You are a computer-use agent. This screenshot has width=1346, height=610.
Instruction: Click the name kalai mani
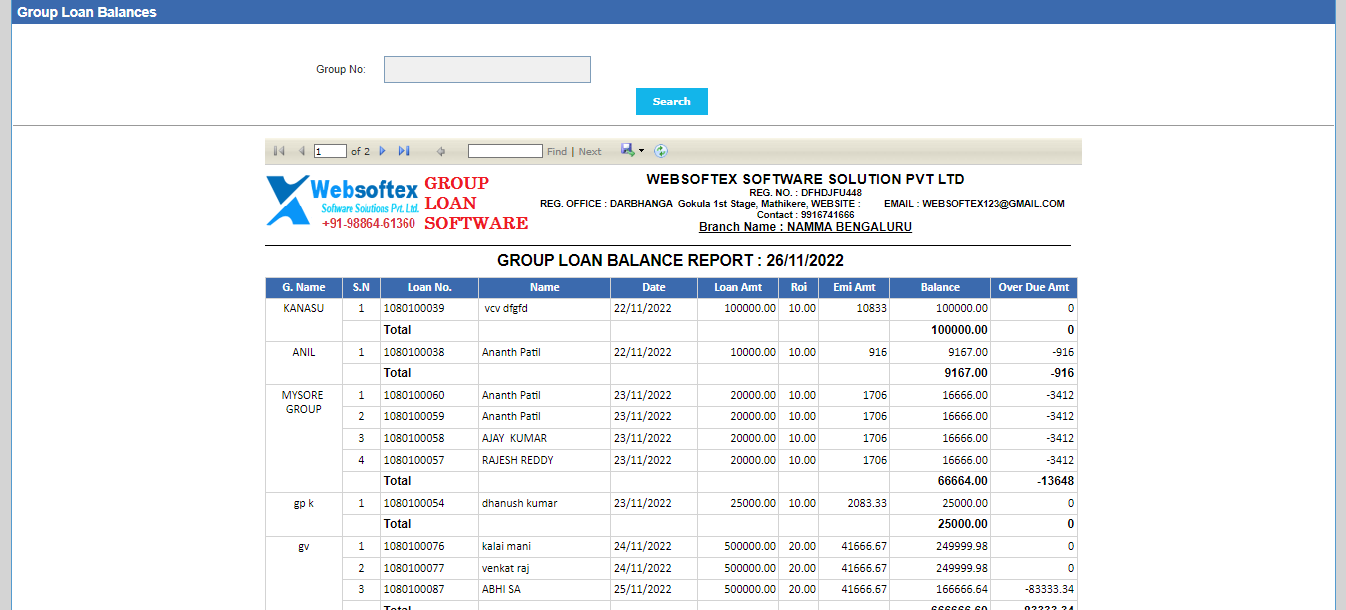506,546
